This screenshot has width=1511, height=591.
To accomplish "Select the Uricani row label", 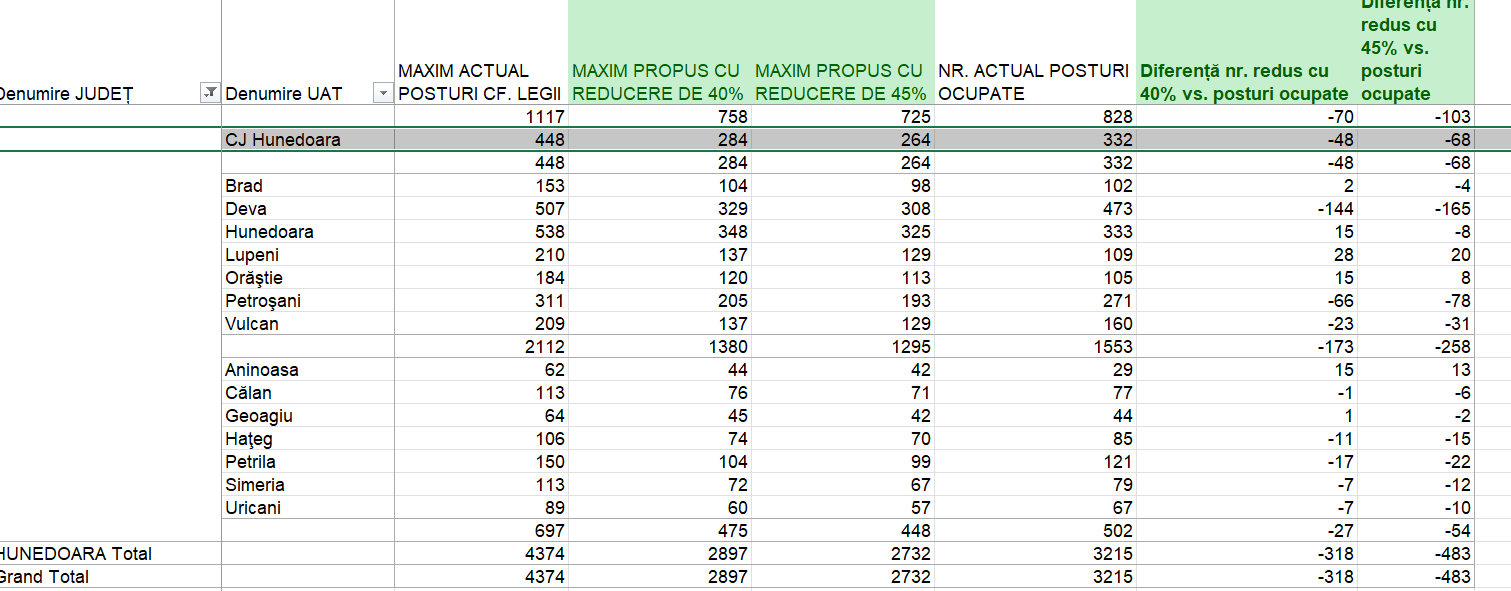I will point(252,508).
